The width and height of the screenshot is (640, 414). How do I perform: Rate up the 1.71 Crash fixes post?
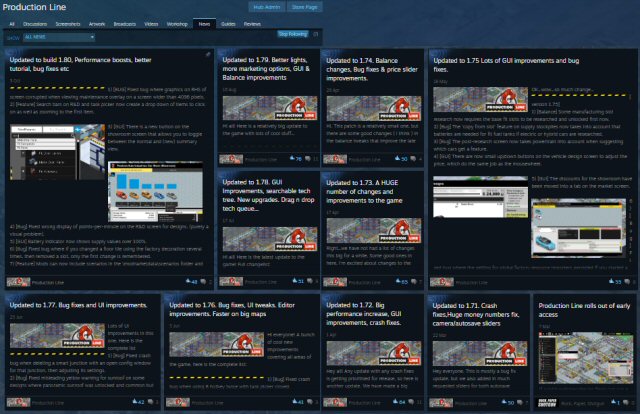pyautogui.click(x=504, y=402)
